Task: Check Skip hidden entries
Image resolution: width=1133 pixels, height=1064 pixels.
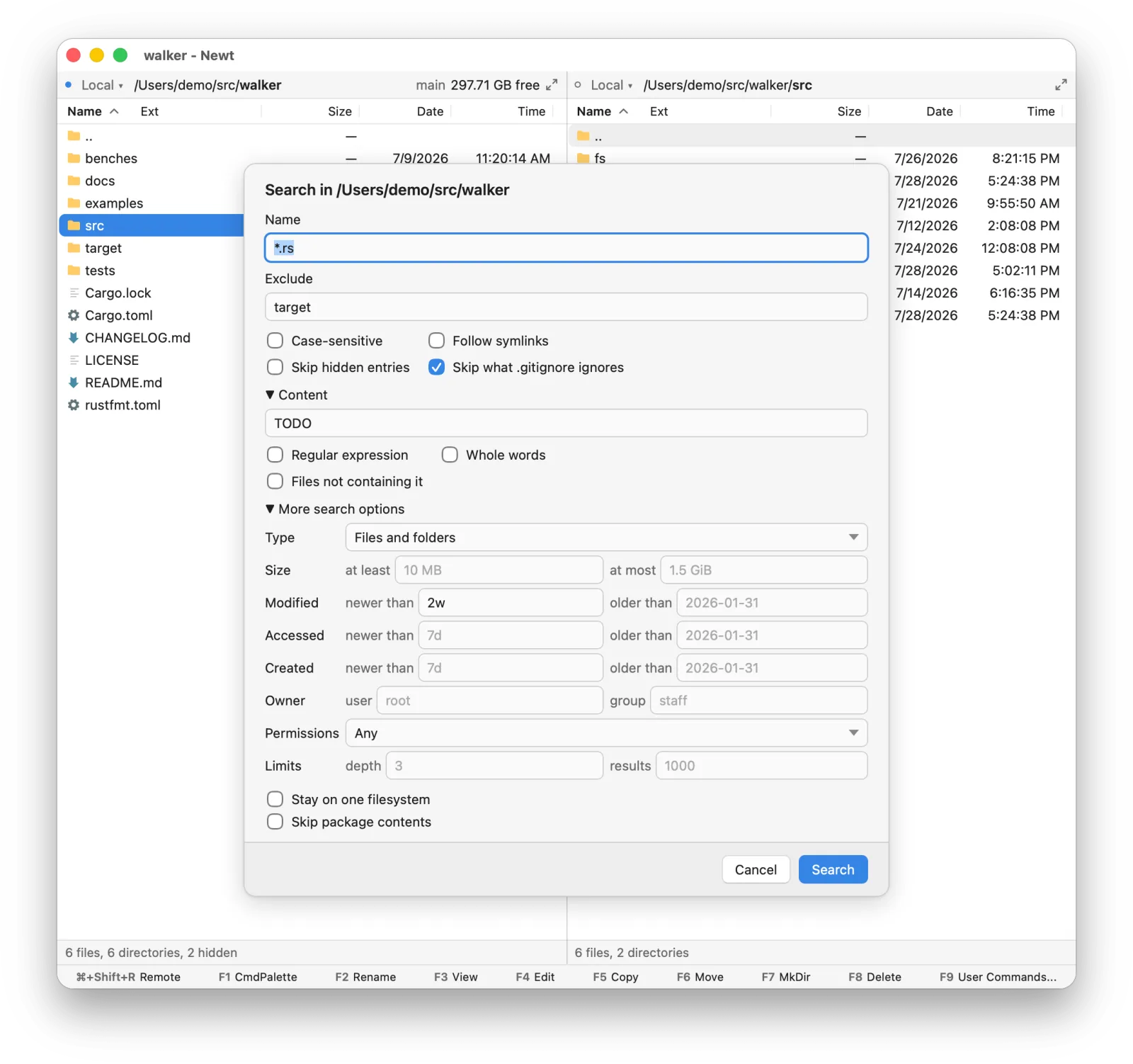Action: [275, 367]
